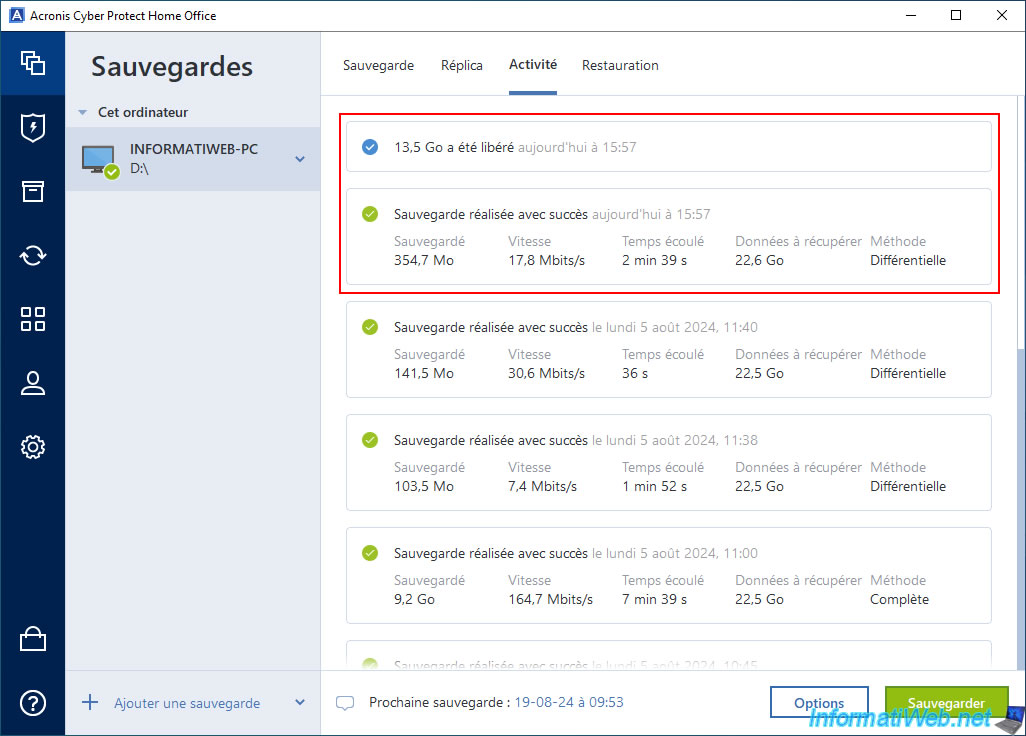Switch to the Réplica tab

(461, 65)
